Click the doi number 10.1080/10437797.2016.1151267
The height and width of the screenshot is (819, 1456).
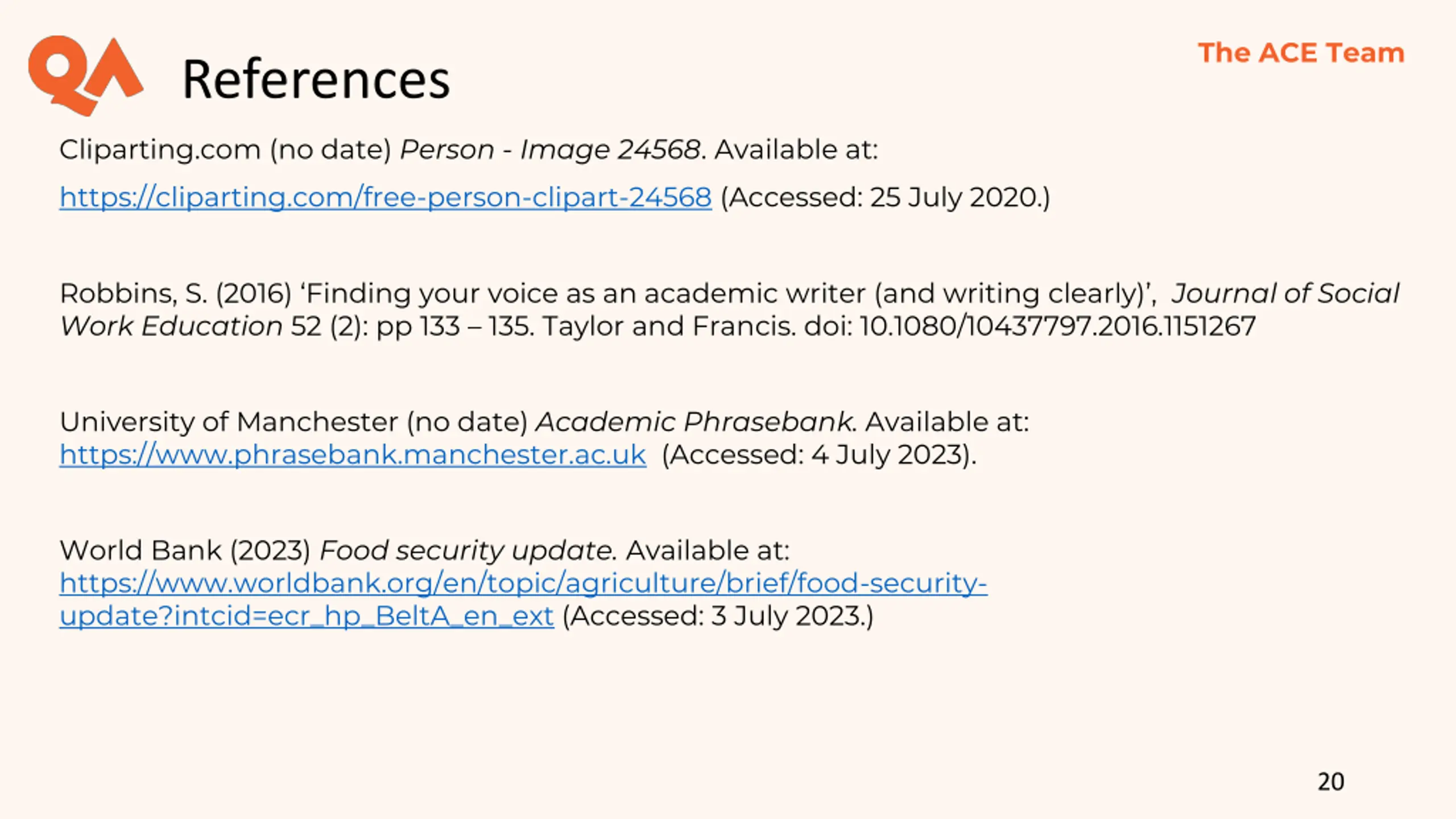click(x=1058, y=326)
